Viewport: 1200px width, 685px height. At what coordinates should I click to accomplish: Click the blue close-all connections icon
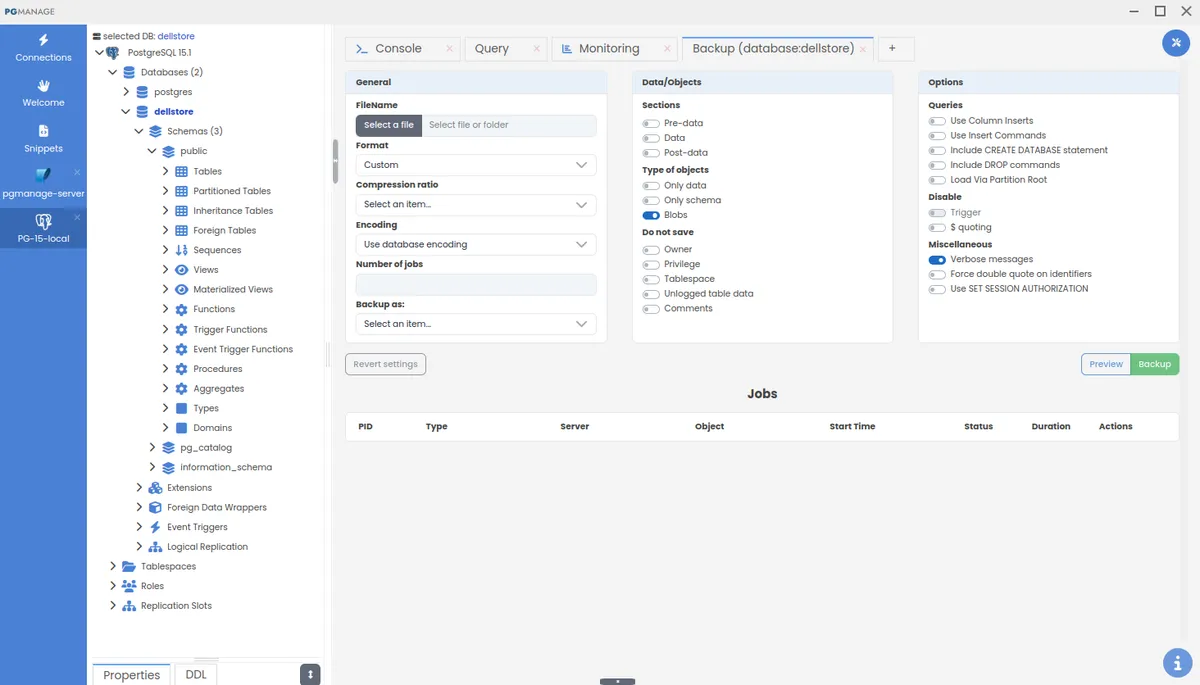[x=1174, y=43]
